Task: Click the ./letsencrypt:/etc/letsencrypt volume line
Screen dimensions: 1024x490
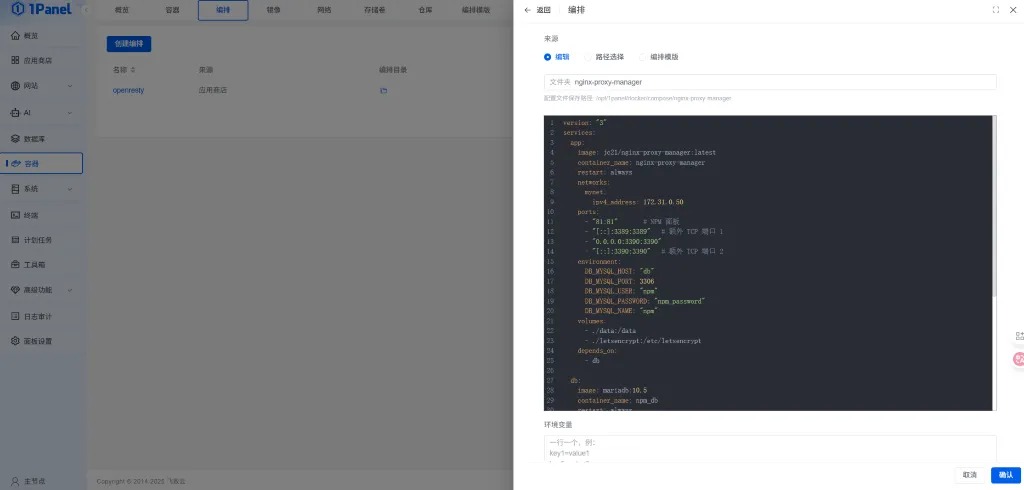Action: point(643,340)
